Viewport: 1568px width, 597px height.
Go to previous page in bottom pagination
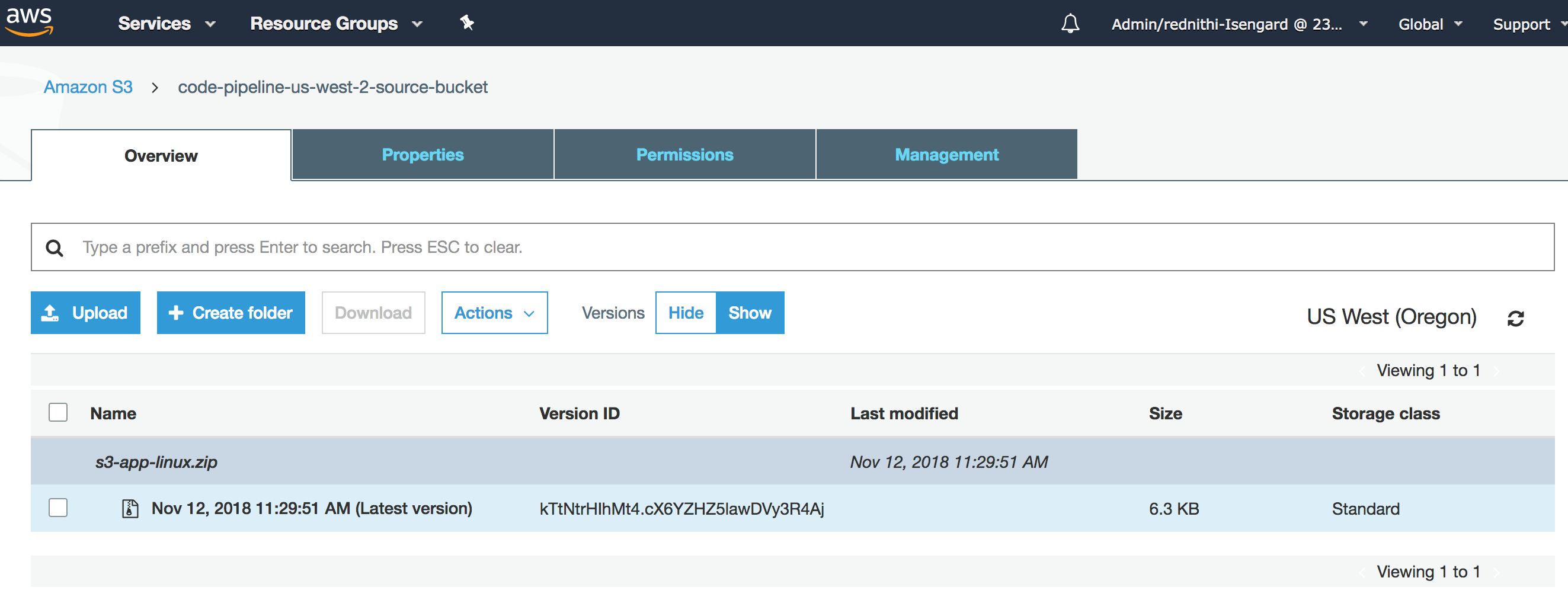point(1362,572)
